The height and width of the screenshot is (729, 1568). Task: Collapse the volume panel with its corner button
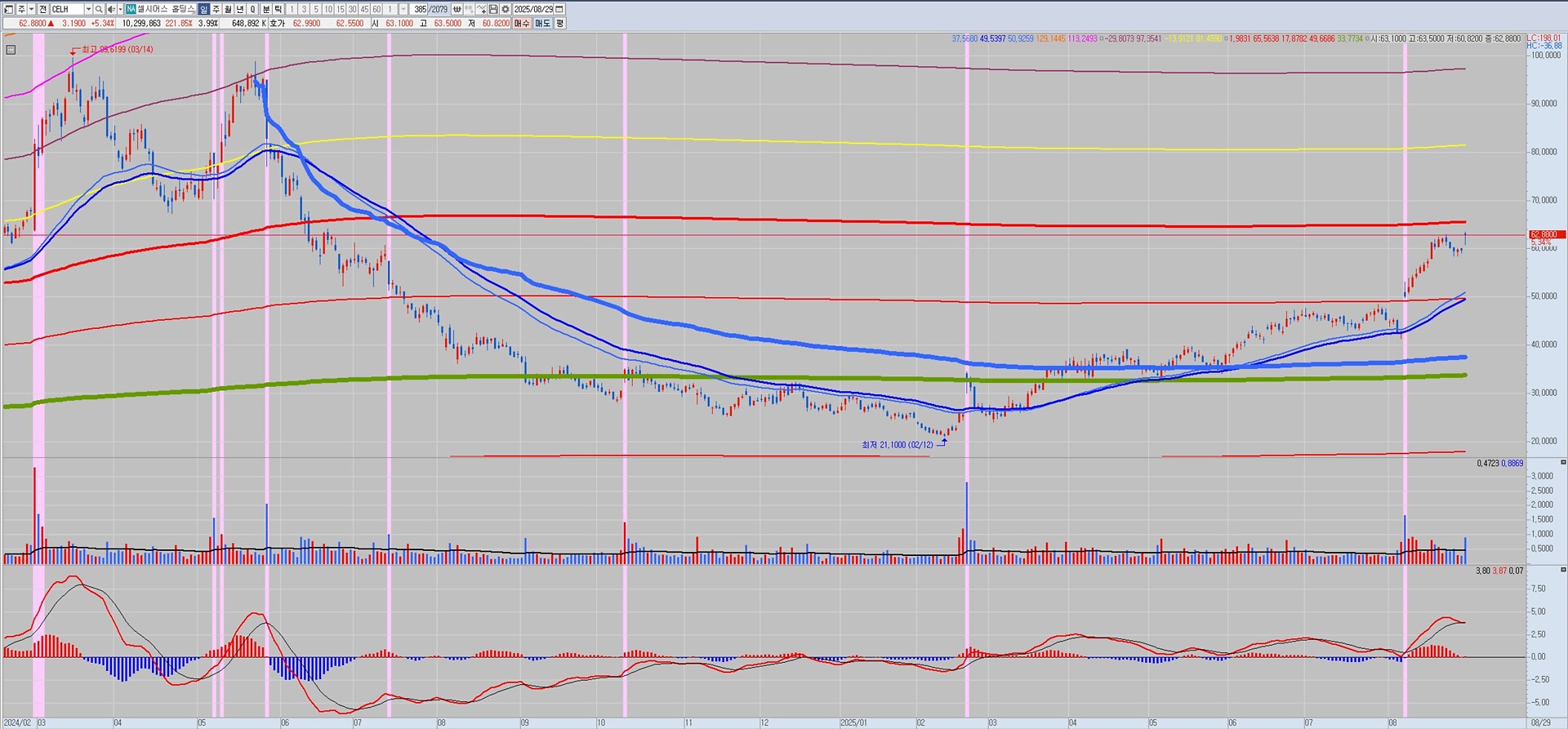click(1564, 463)
